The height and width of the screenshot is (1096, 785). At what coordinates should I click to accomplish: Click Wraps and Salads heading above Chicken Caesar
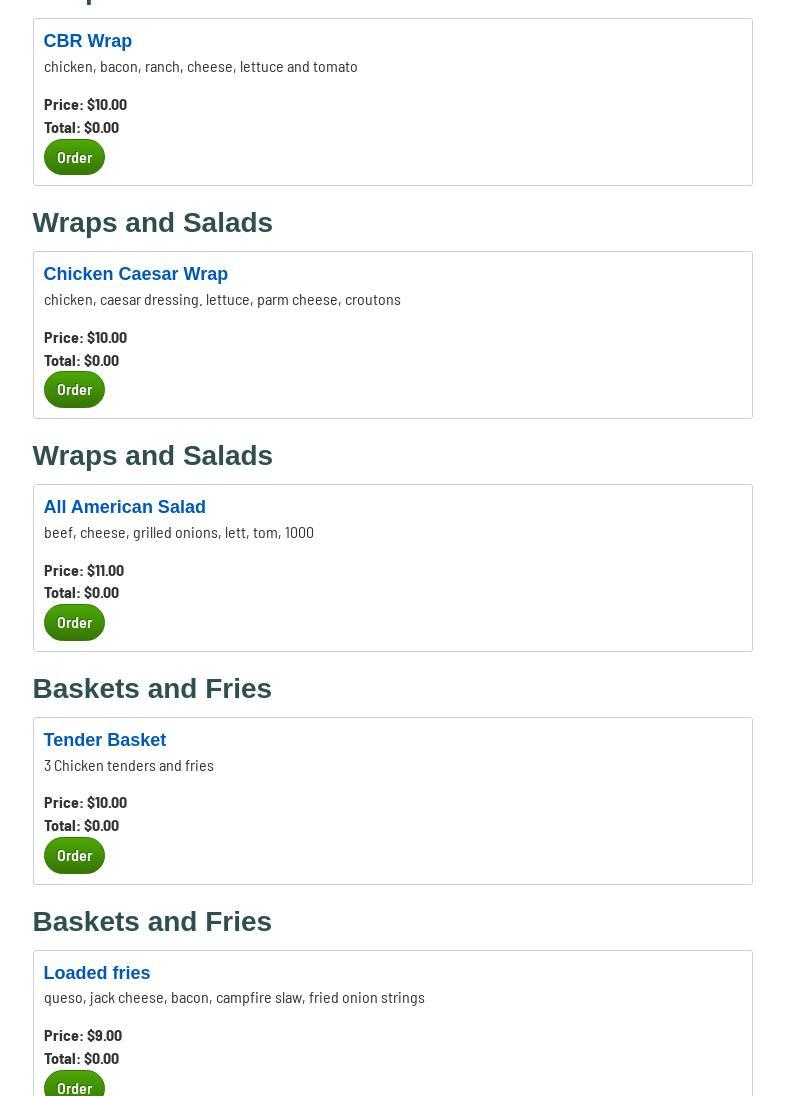pyautogui.click(x=152, y=222)
